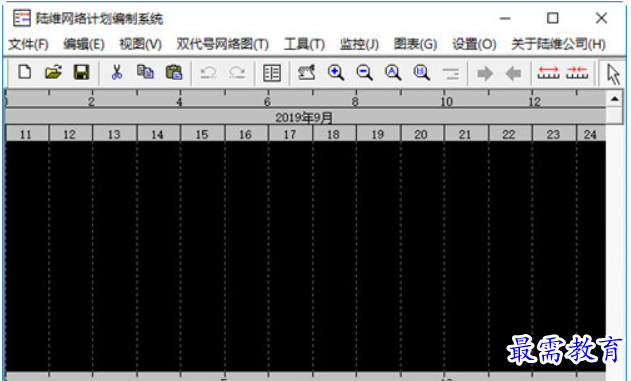
Task: Create a new file with the blank page icon
Action: pos(25,73)
